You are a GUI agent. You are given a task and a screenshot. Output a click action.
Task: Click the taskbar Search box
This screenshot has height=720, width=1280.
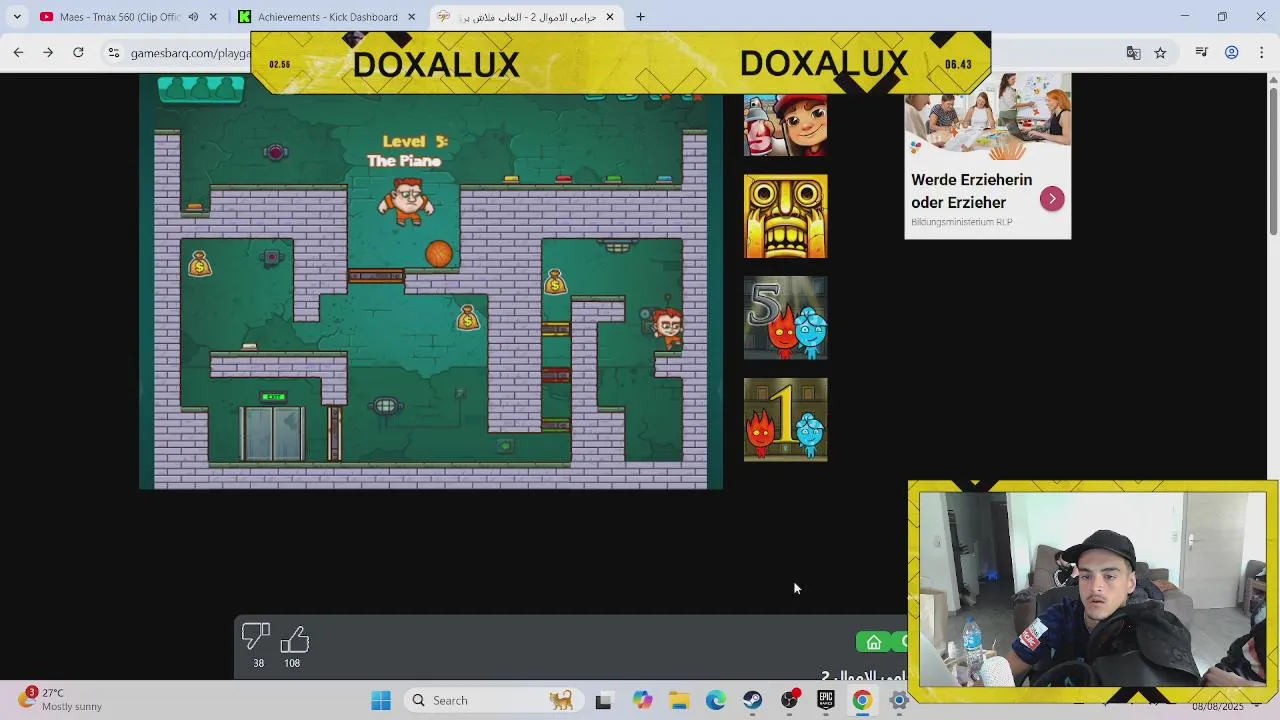(491, 701)
